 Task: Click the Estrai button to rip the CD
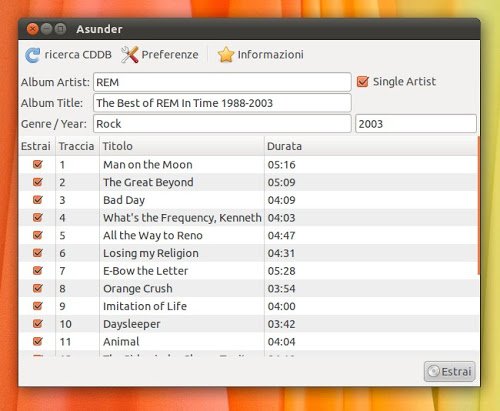[450, 371]
